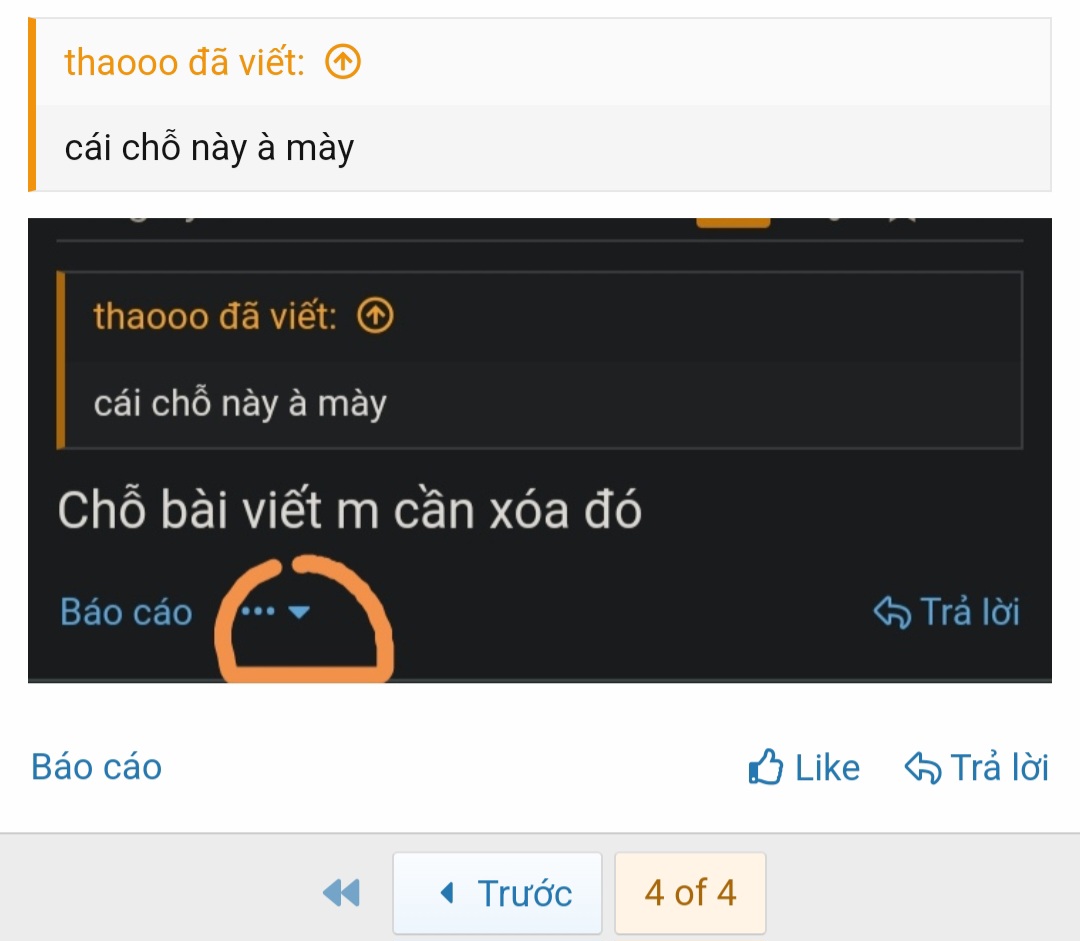Click the thumbs-up Like icon
The height and width of the screenshot is (941, 1080).
point(766,767)
